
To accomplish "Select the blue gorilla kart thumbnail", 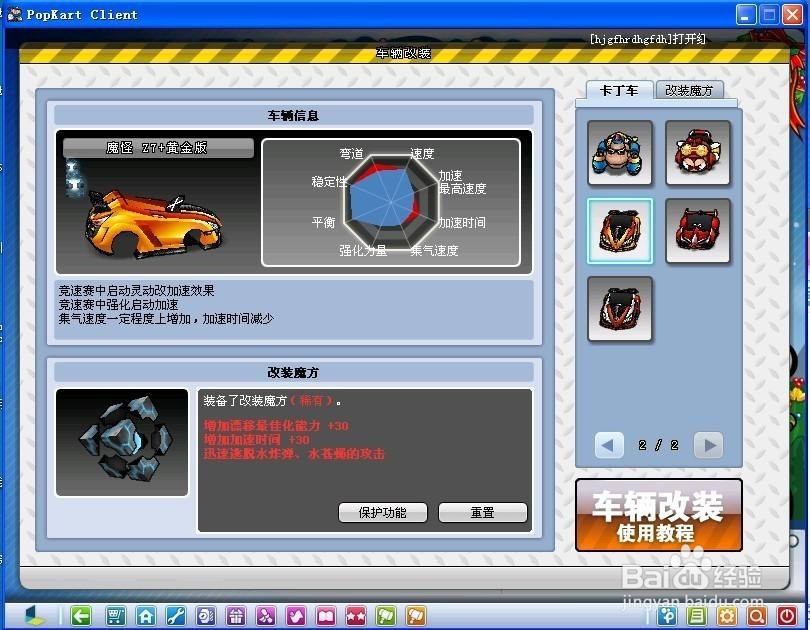I will pyautogui.click(x=620, y=153).
